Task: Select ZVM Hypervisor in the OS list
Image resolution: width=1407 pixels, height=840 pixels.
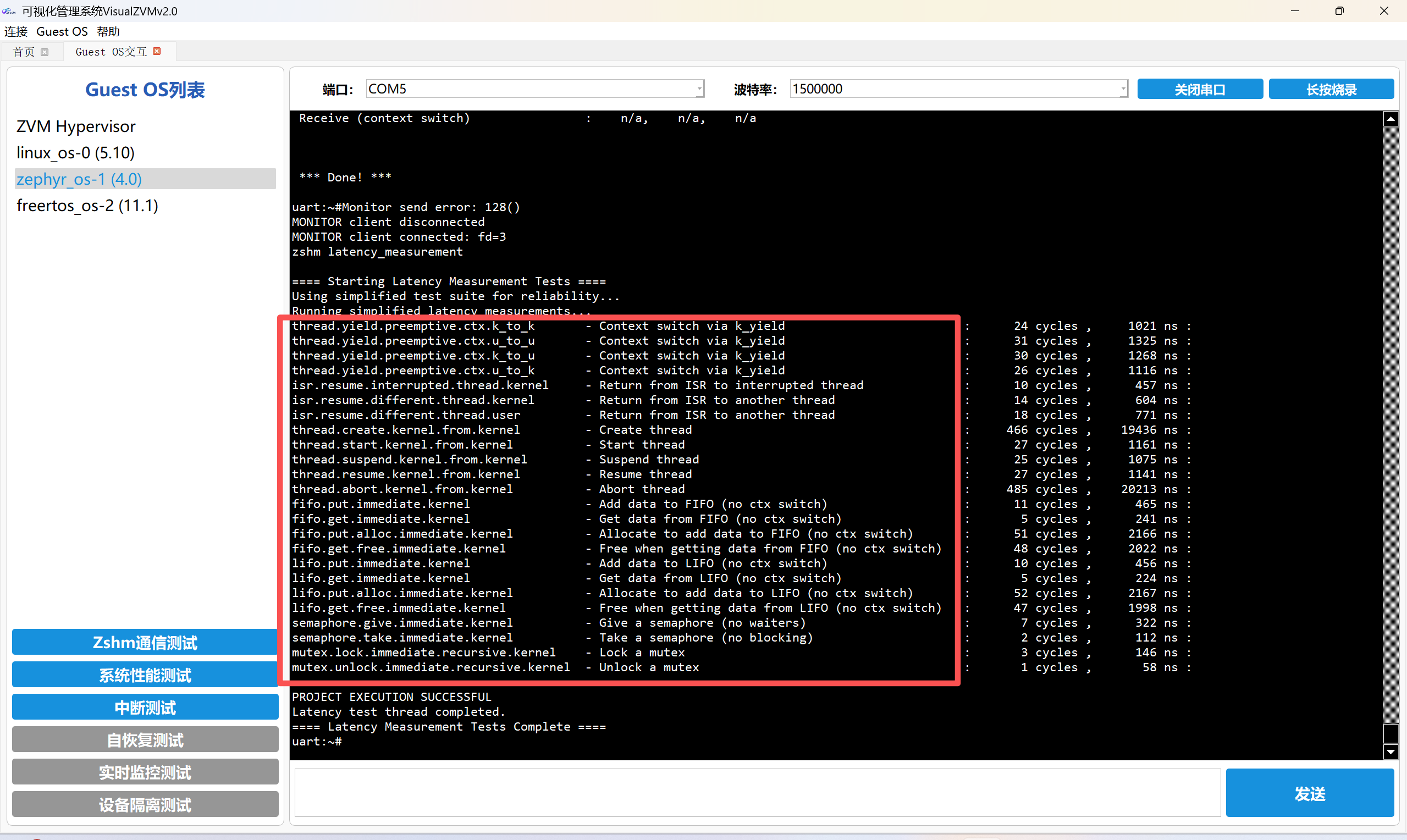Action: pos(76,126)
